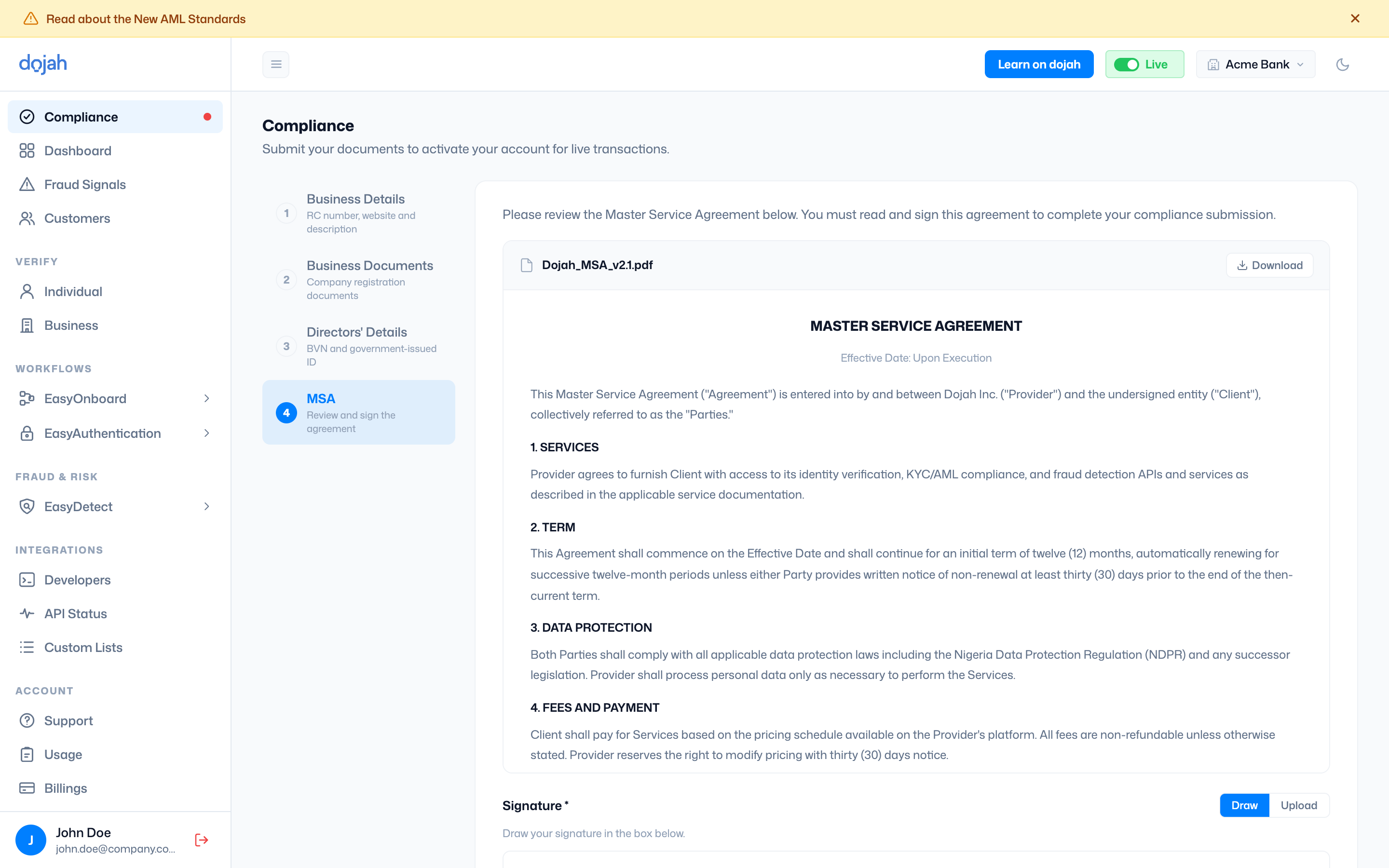Click the red notification dot on Compliance
The height and width of the screenshot is (868, 1389).
pyautogui.click(x=207, y=117)
